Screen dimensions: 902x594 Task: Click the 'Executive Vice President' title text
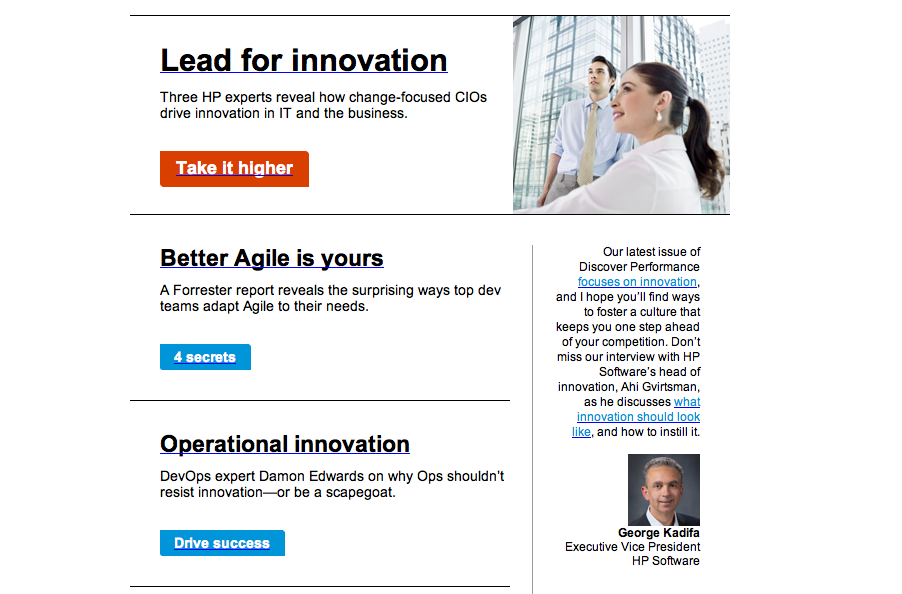point(632,547)
